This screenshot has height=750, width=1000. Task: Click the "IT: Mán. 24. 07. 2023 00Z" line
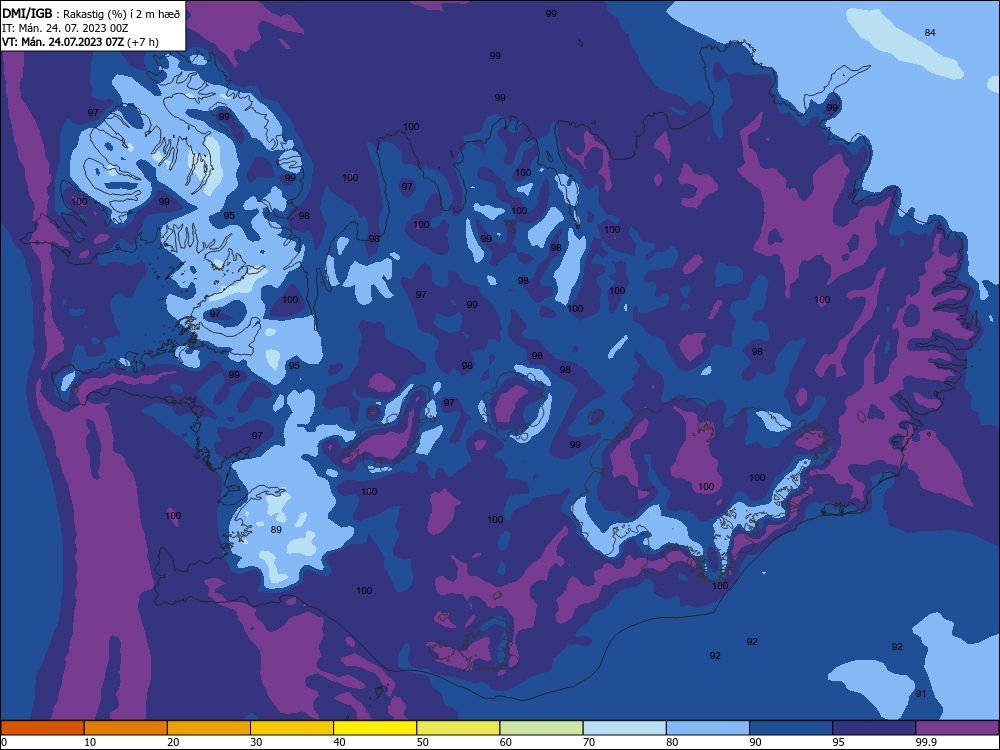coord(65,28)
